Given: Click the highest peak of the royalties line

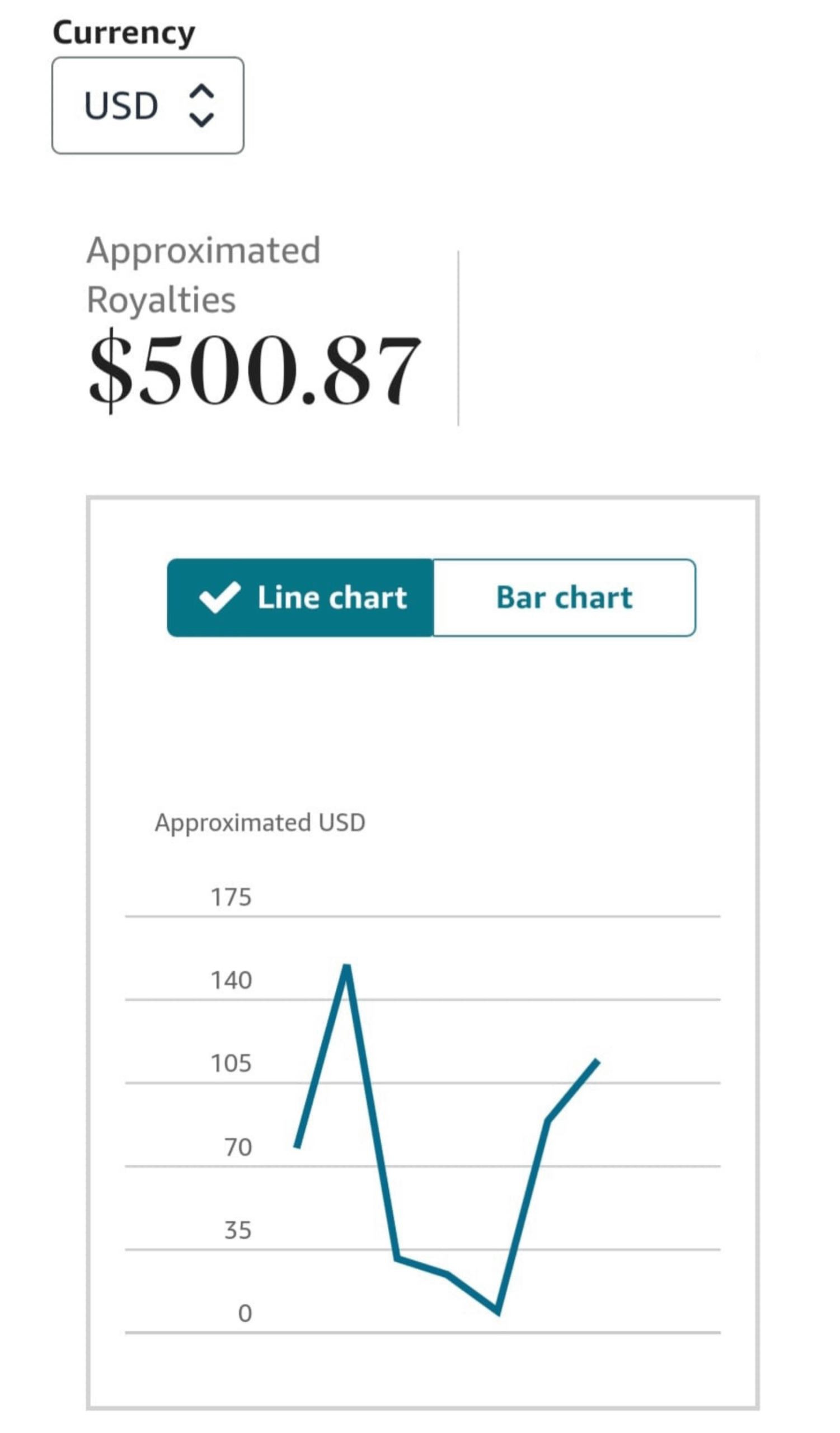Looking at the screenshot, I should tap(346, 966).
